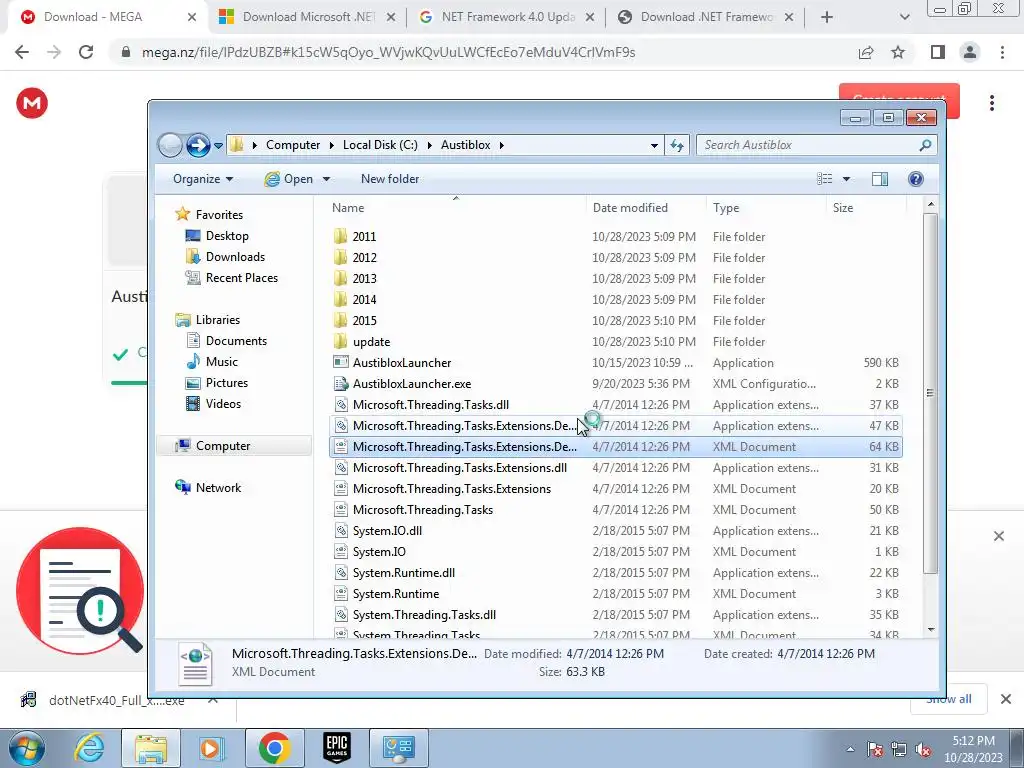Click Local Disk (C:) breadcrumb
The width and height of the screenshot is (1024, 768).
pos(380,145)
